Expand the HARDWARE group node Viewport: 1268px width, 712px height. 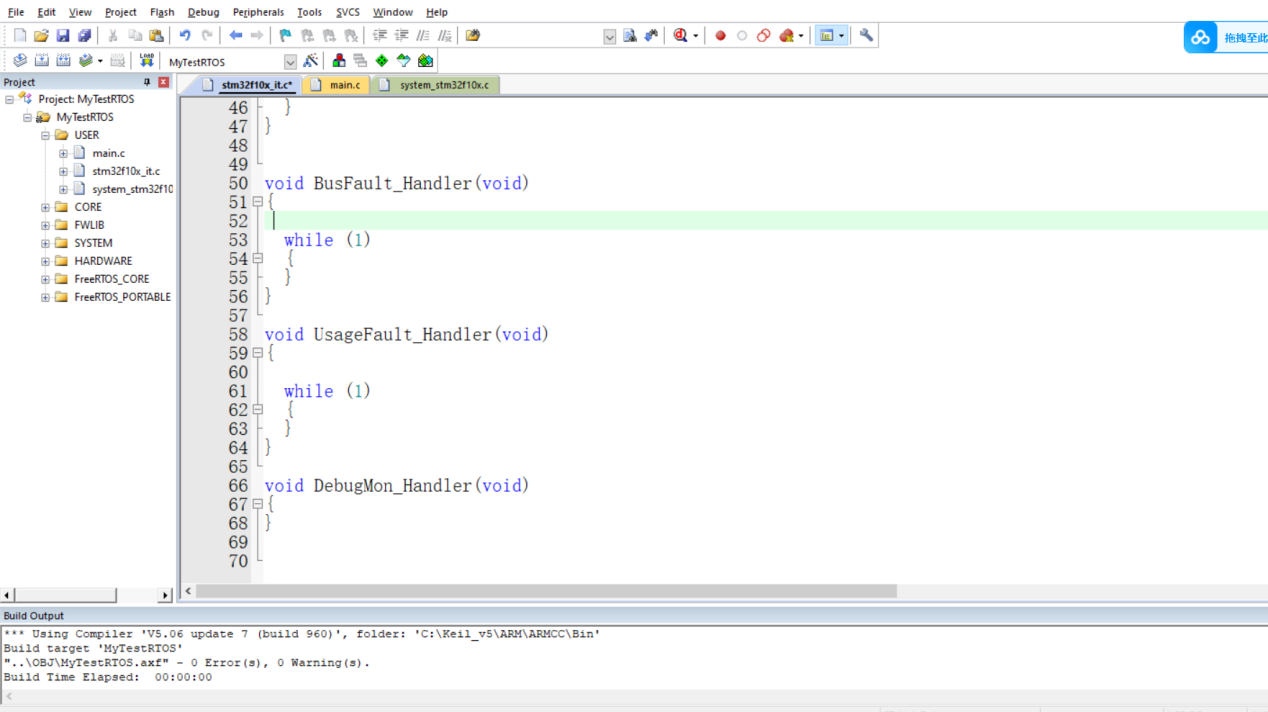click(x=45, y=261)
